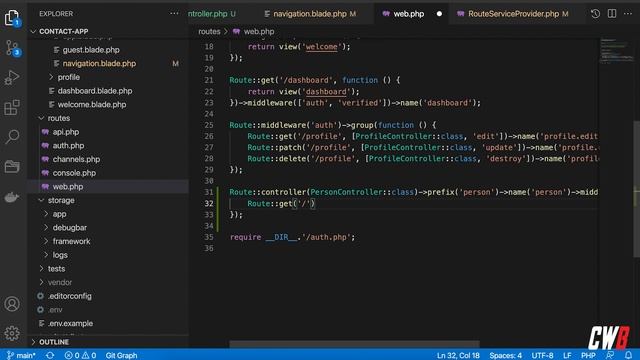Click the code minimap

[616, 51]
